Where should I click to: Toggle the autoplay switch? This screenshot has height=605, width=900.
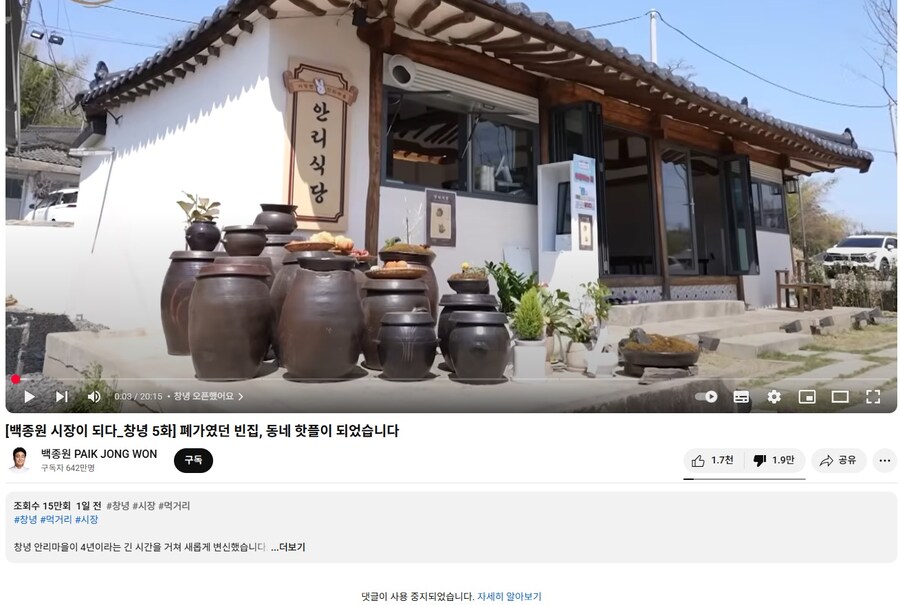tap(706, 397)
